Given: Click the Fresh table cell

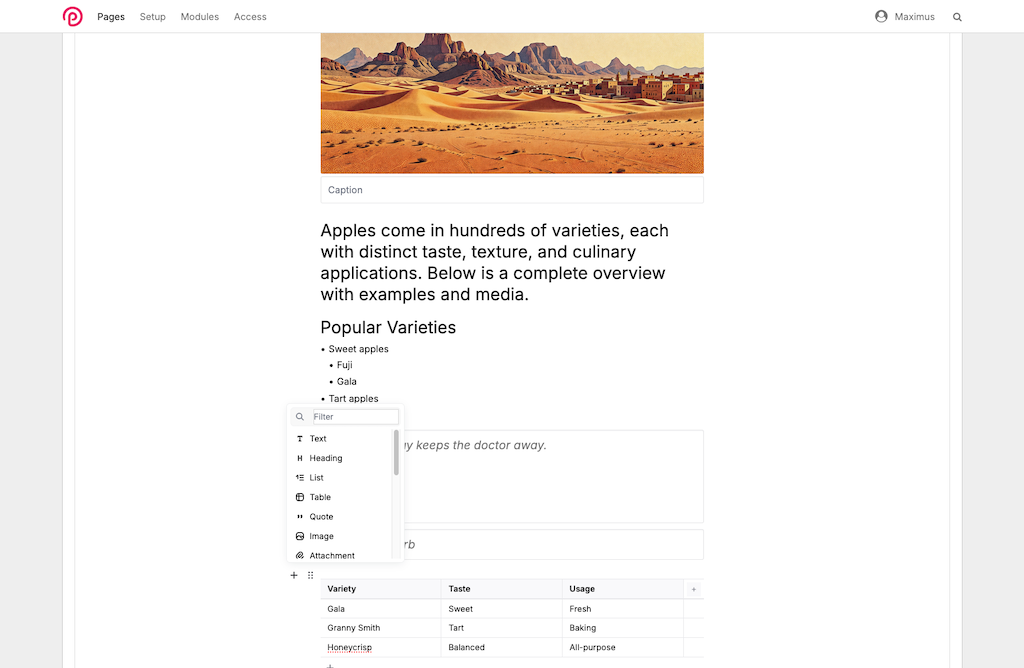Looking at the screenshot, I should coord(622,609).
